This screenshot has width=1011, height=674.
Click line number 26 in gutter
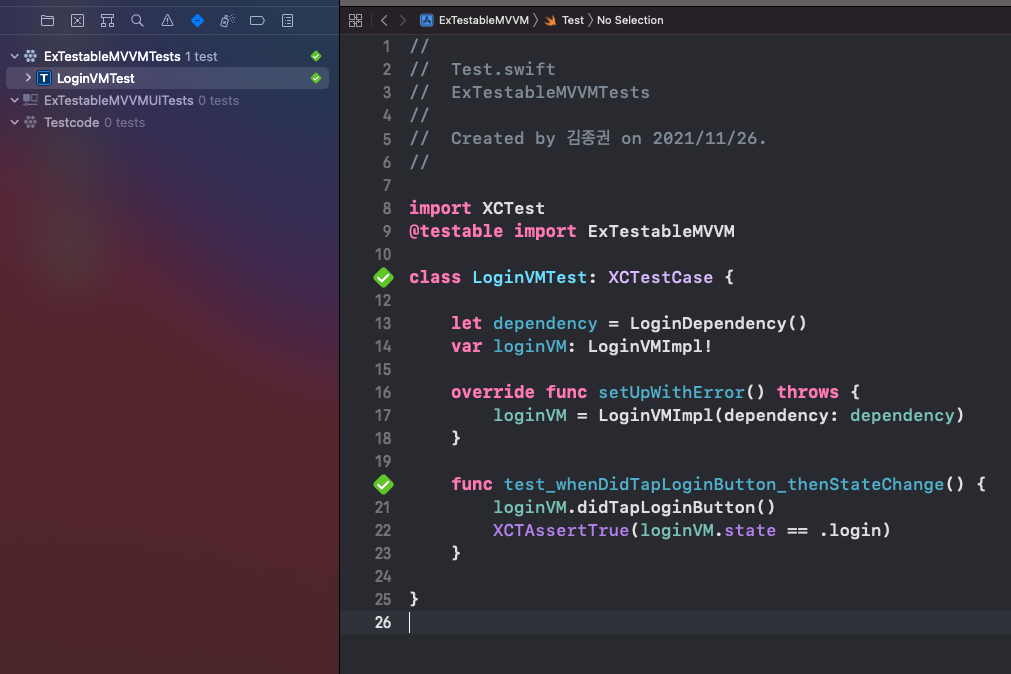coord(383,622)
